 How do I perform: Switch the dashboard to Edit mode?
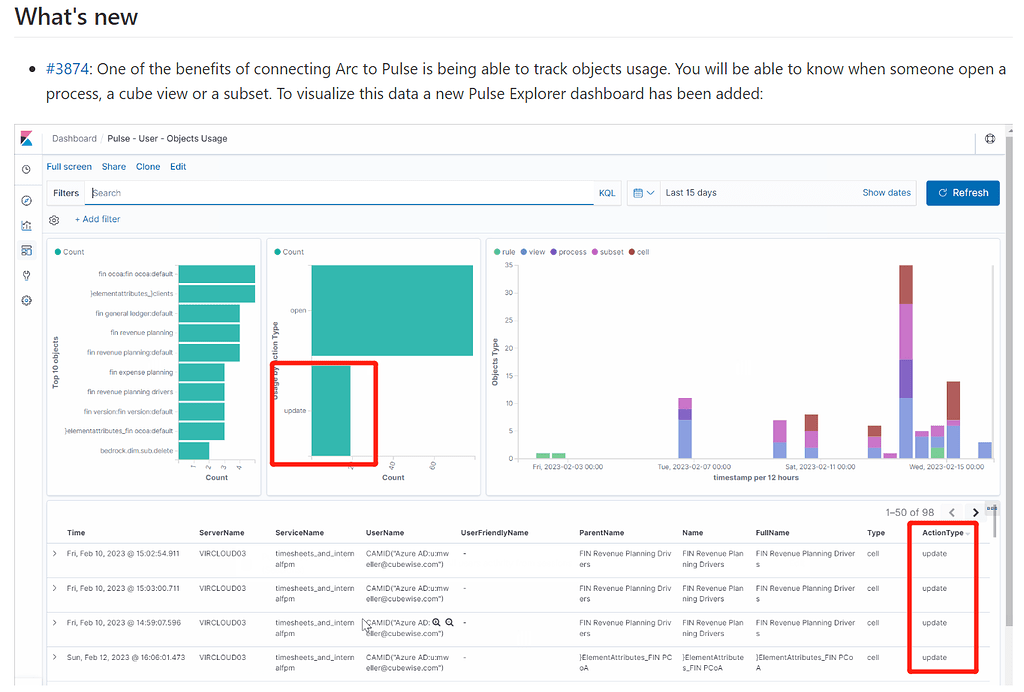click(x=178, y=166)
